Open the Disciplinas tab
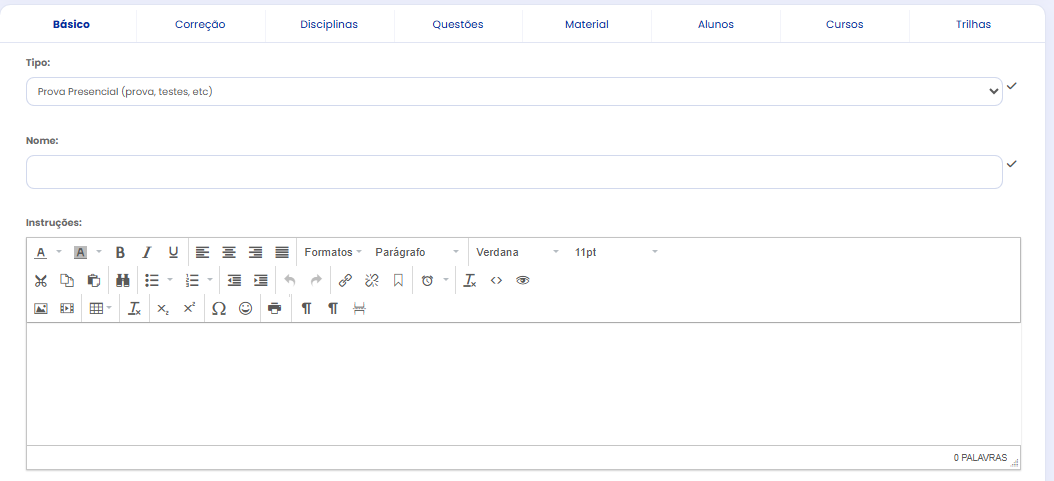The height and width of the screenshot is (481, 1054). click(x=329, y=24)
